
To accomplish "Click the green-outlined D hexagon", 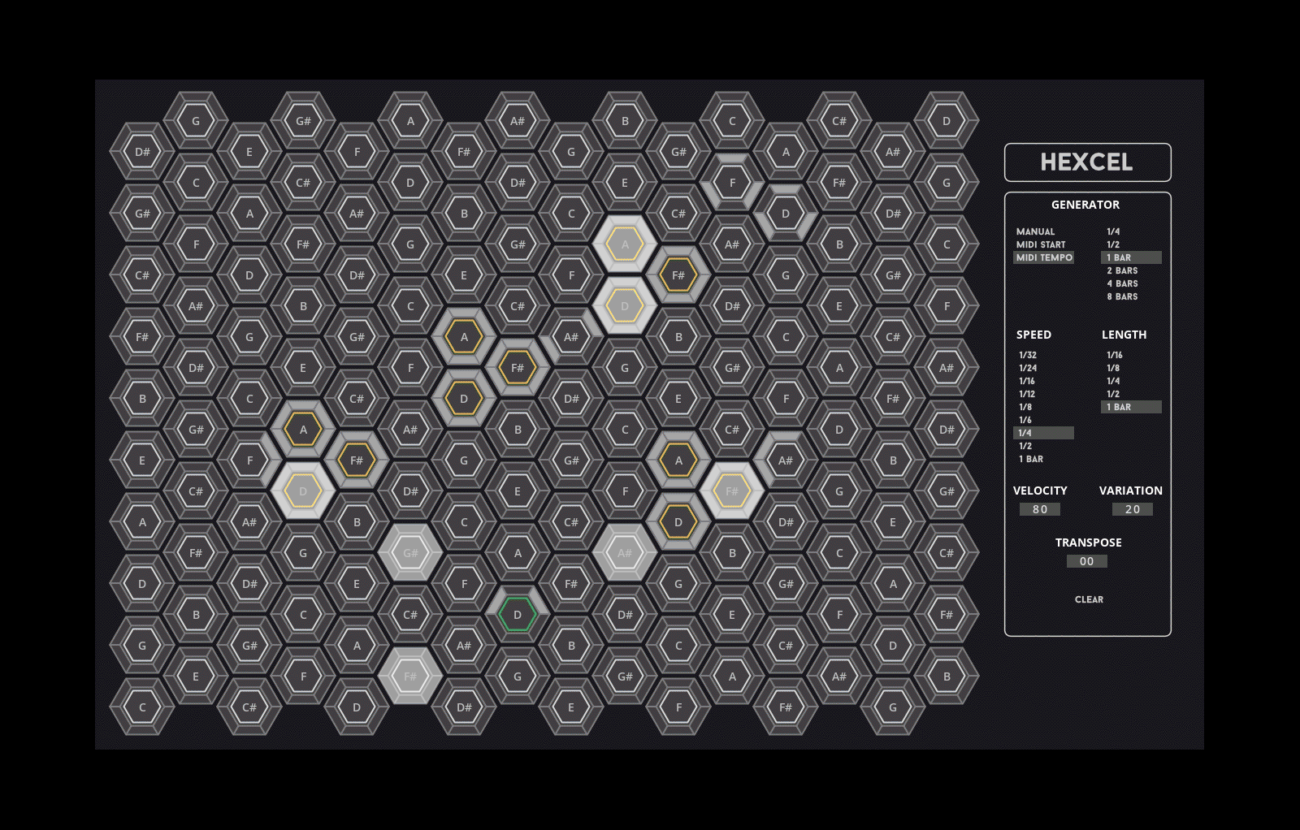I will [x=517, y=615].
